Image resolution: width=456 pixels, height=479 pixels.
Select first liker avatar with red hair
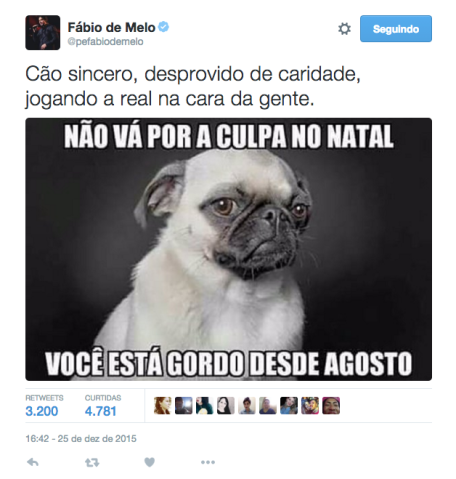162,406
